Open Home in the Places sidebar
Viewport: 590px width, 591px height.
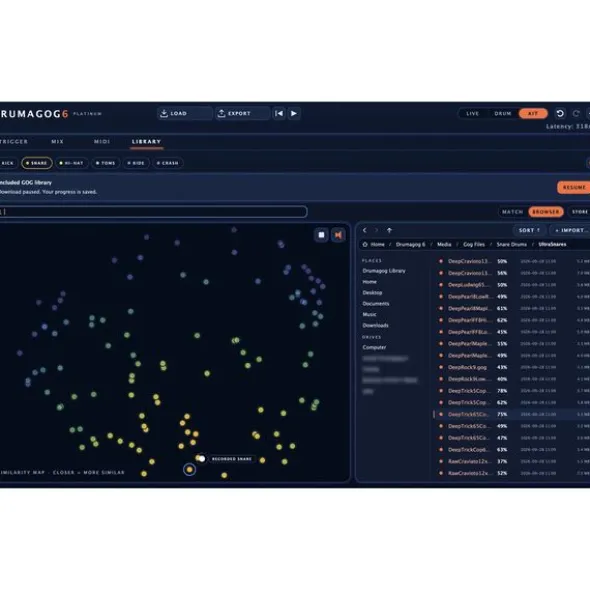(x=369, y=282)
